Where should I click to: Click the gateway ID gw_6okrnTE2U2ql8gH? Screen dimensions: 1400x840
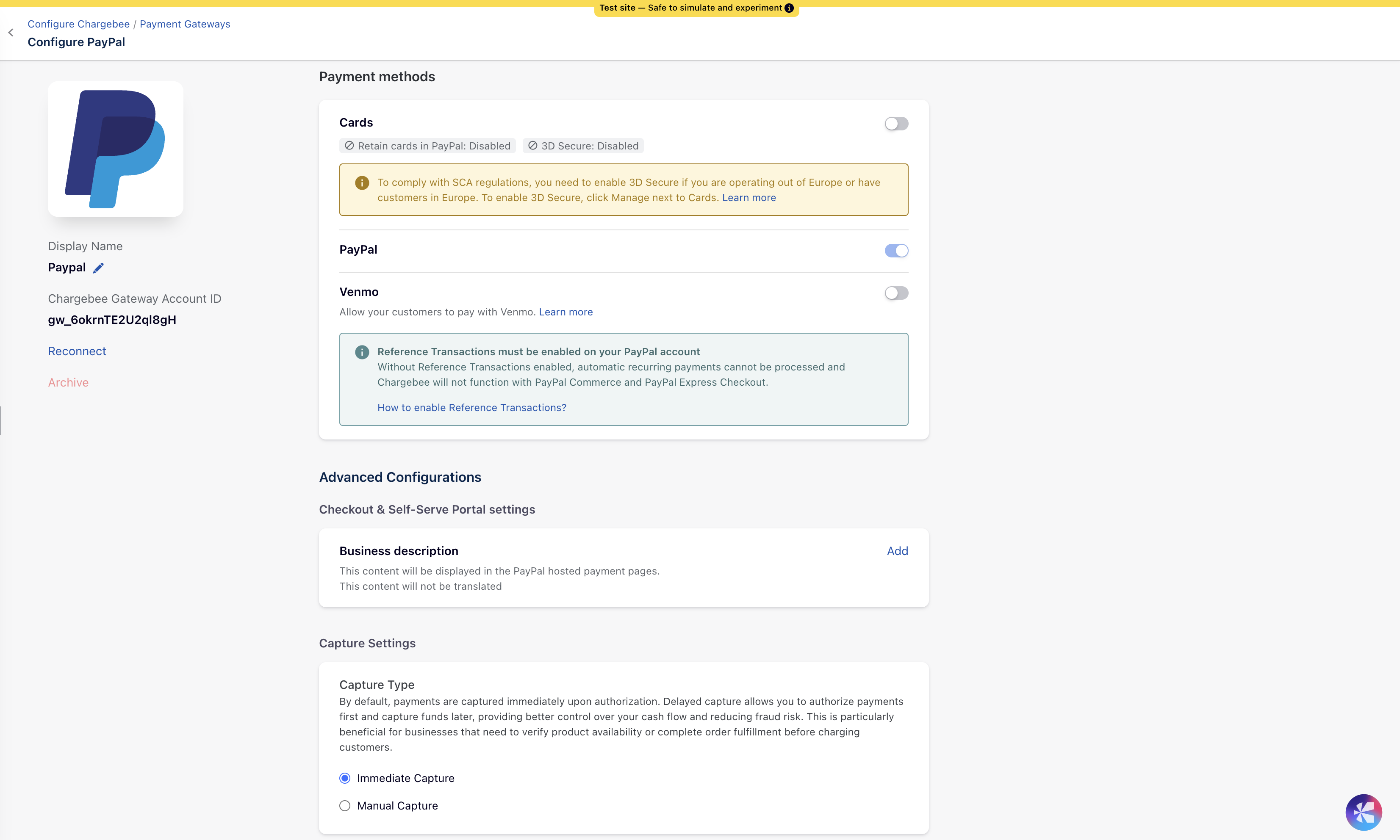point(112,320)
